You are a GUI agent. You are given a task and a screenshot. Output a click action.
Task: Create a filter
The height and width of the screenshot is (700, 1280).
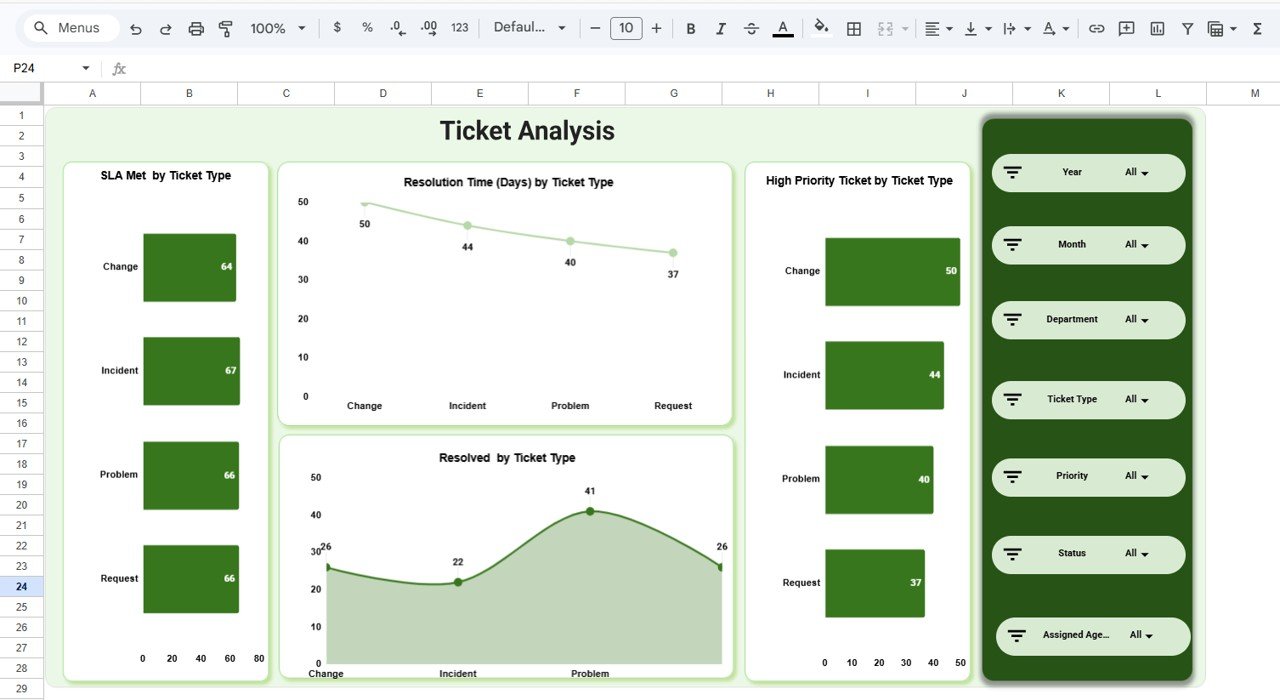tap(1187, 28)
